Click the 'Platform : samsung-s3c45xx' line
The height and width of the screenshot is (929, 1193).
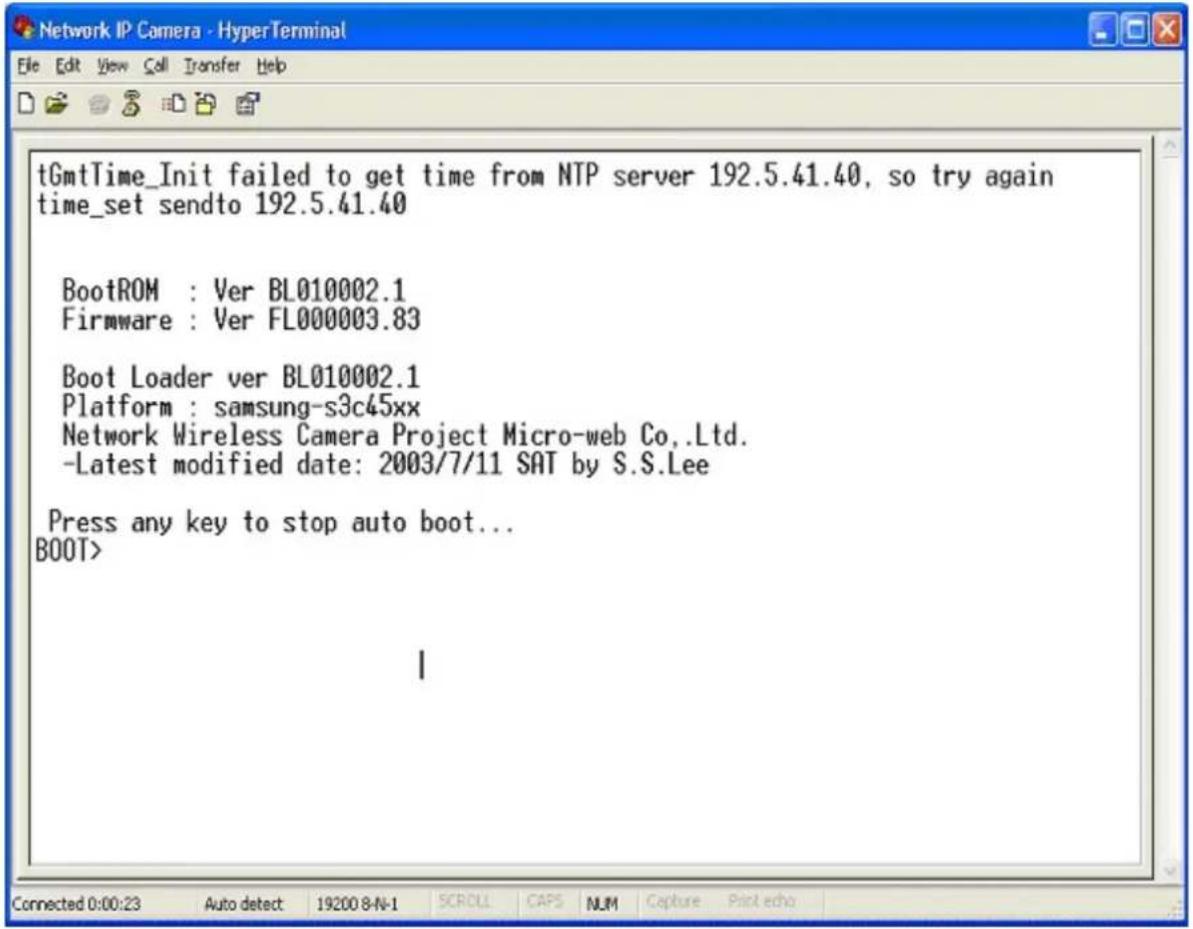(x=241, y=406)
